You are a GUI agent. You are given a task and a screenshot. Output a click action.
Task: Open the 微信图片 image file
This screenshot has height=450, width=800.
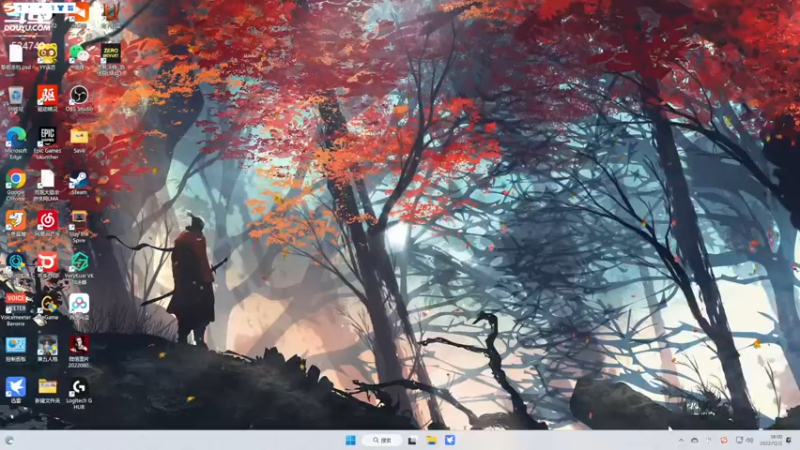pyautogui.click(x=79, y=347)
